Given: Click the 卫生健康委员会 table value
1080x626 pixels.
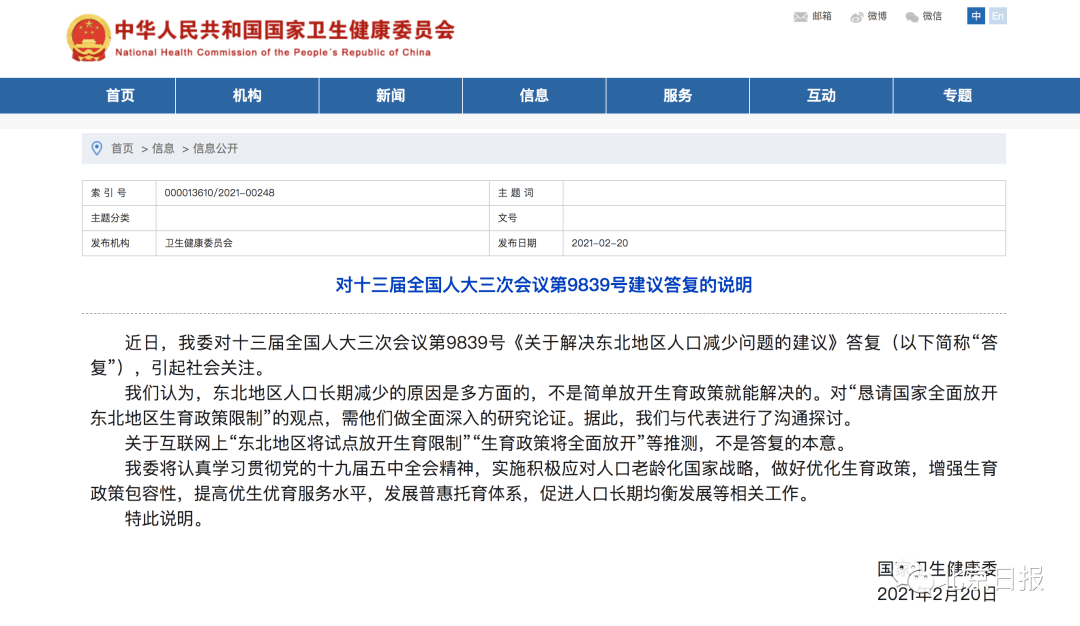Looking at the screenshot, I should point(198,243).
